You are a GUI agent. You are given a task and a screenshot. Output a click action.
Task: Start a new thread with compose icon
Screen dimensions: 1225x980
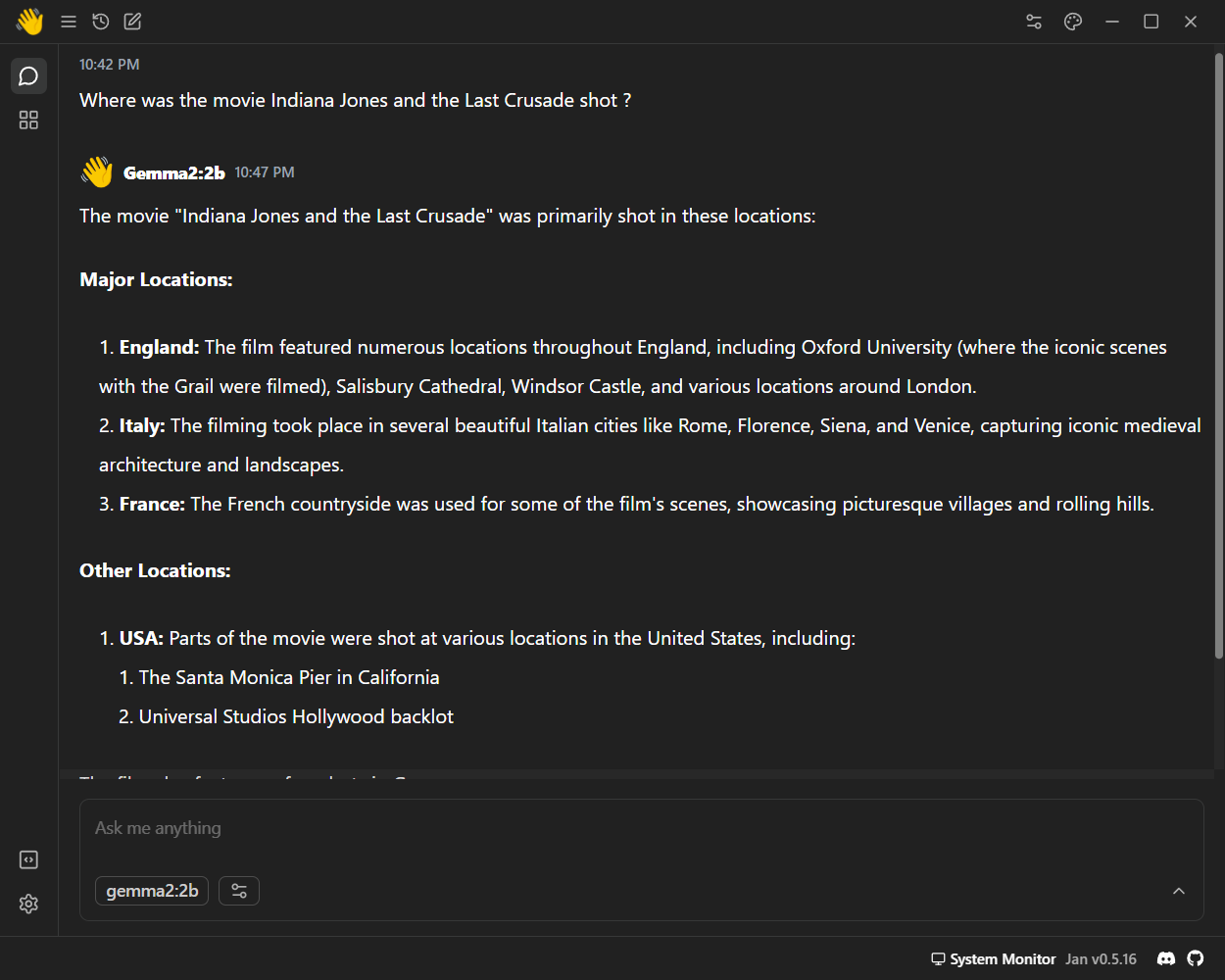click(133, 22)
